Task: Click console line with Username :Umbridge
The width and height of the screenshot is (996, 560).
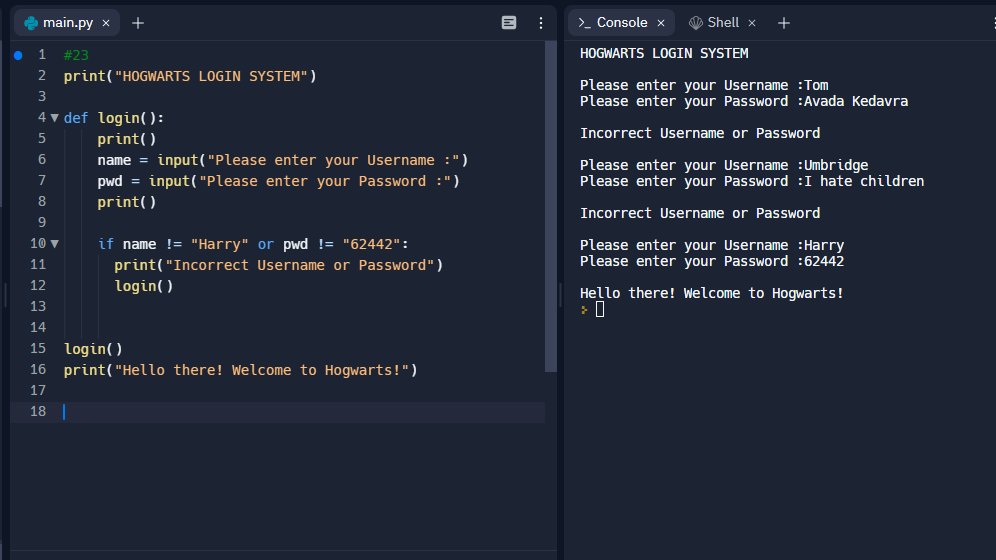Action: click(723, 165)
